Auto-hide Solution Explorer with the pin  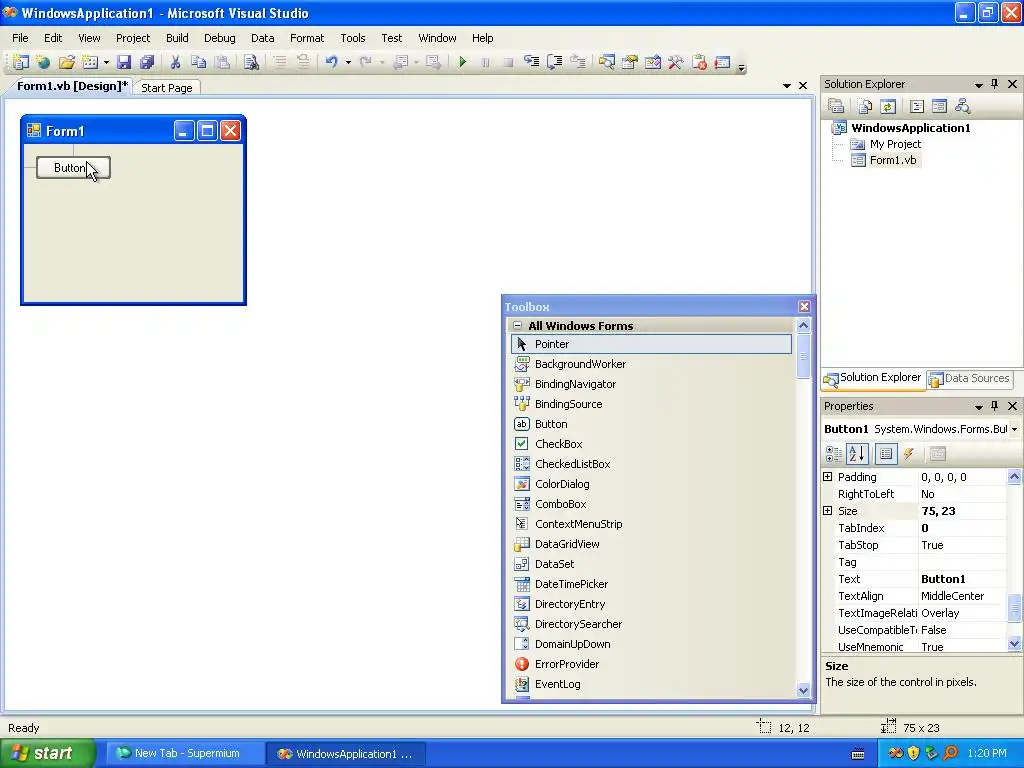tap(995, 84)
